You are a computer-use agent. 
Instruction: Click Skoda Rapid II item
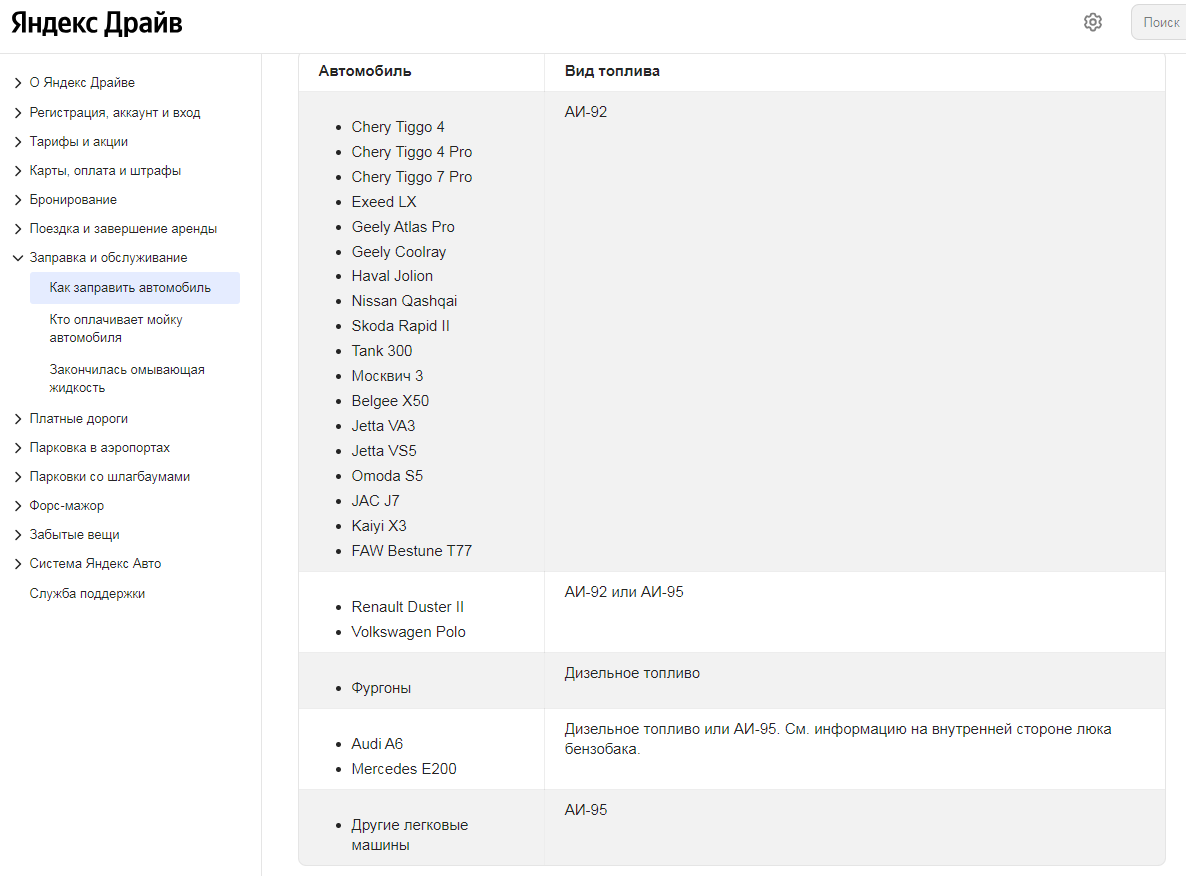coord(400,326)
